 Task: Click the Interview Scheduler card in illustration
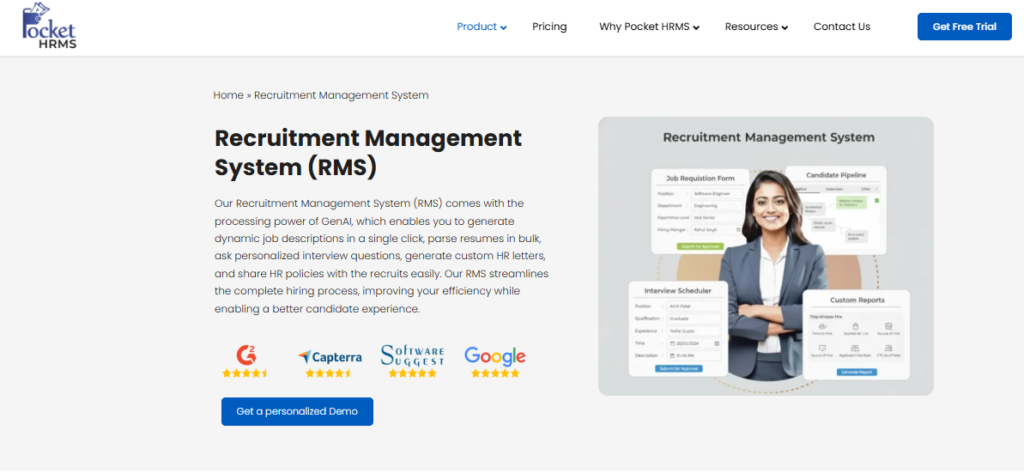coord(678,329)
